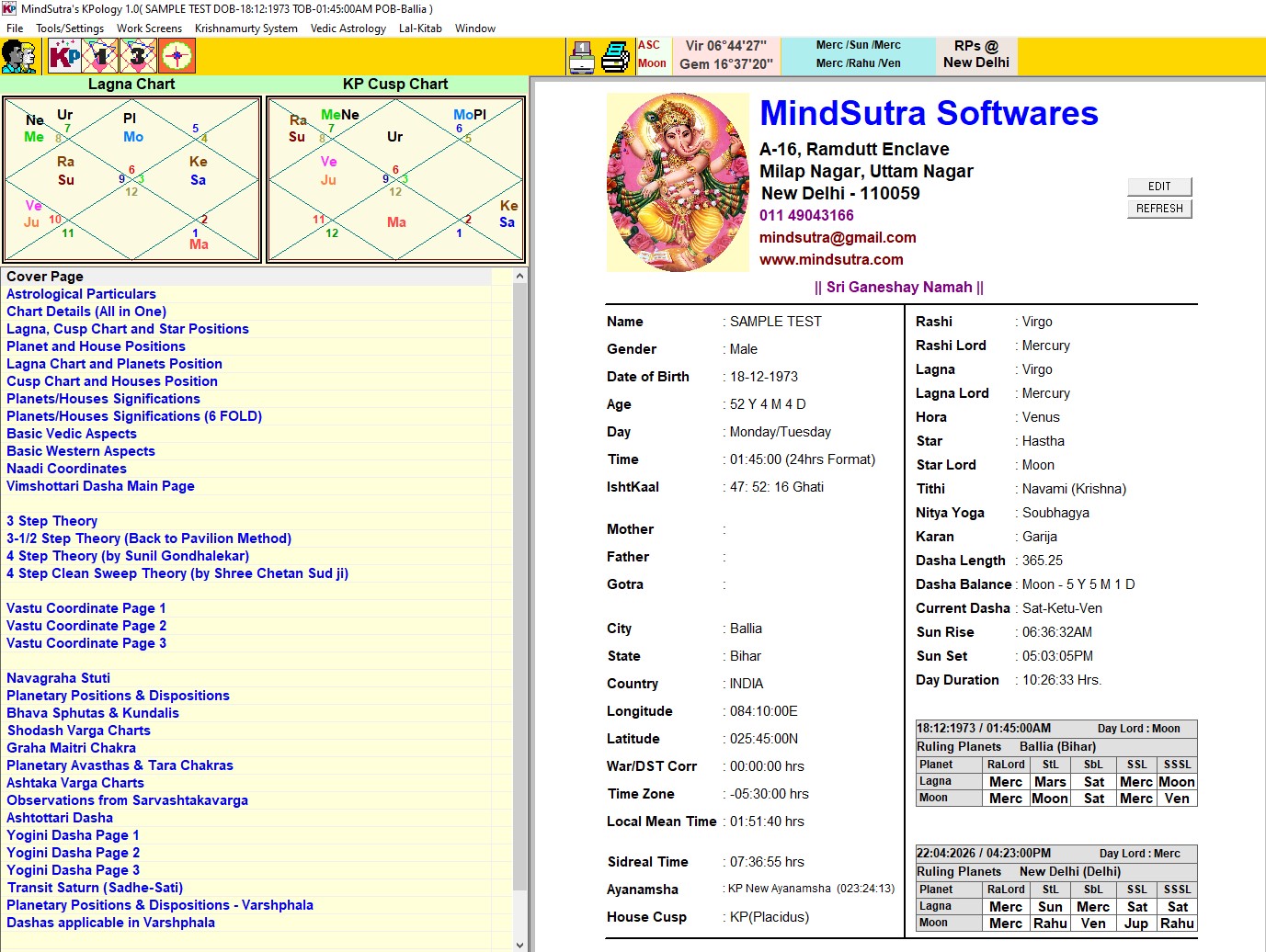Viewport: 1266px width, 952px height.
Task: Open Ashtaka Varga Charts
Action: coord(75,783)
